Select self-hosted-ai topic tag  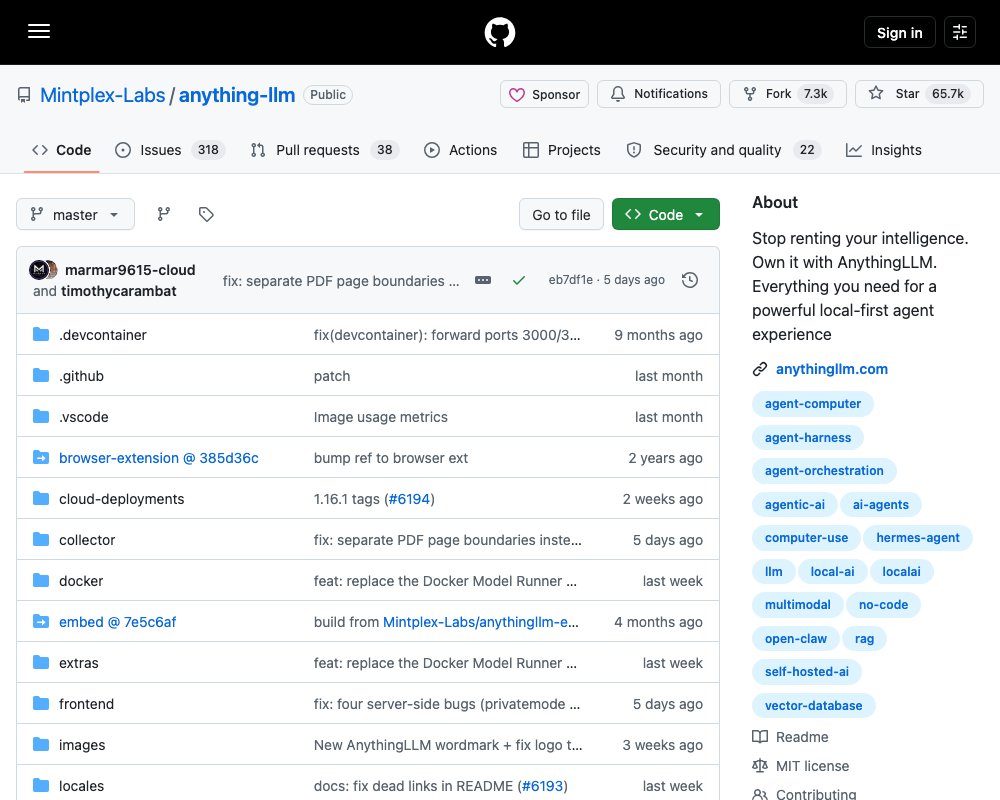click(807, 672)
